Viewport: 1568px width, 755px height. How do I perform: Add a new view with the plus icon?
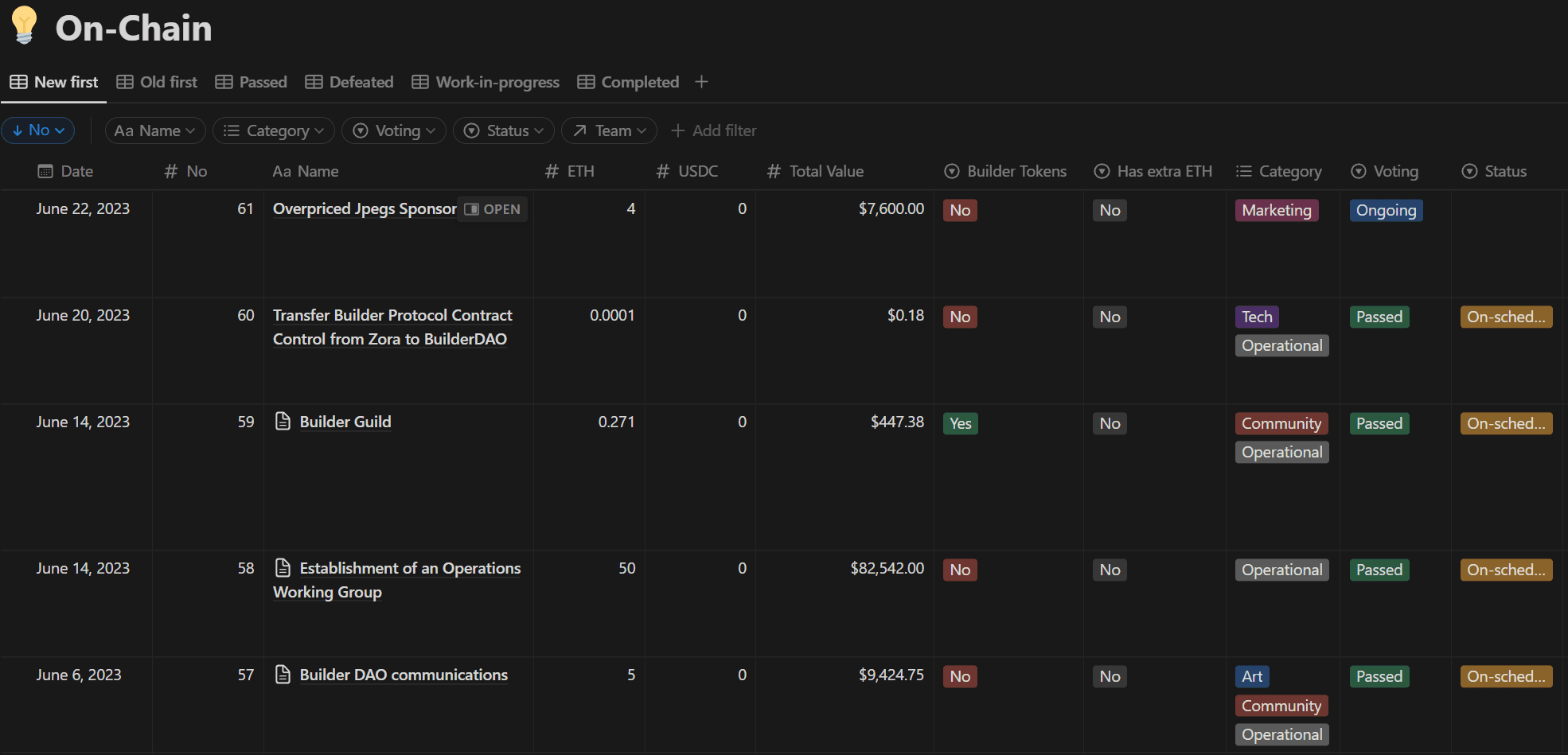coord(701,82)
